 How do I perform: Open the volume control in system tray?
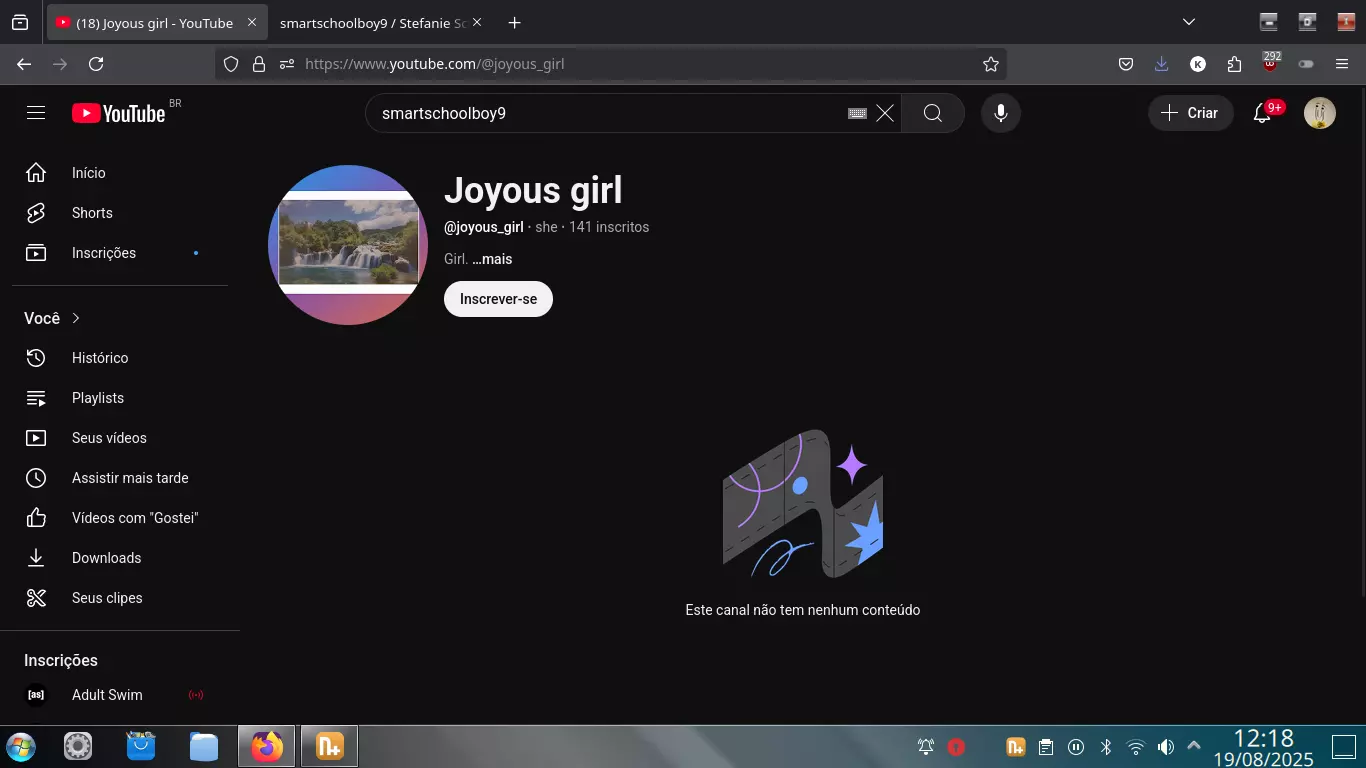(x=1165, y=746)
